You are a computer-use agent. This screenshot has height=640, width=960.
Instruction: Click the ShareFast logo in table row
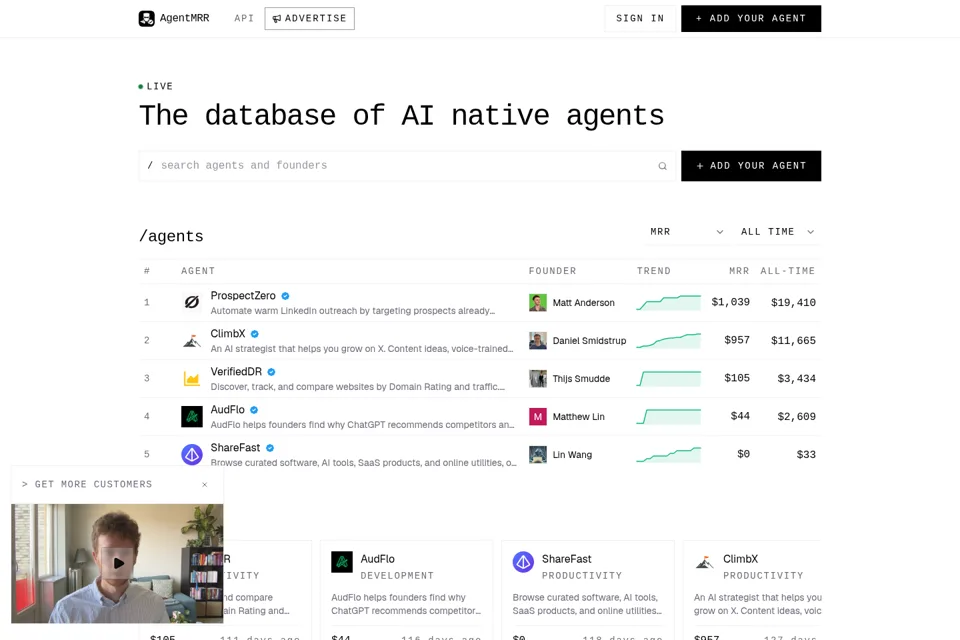click(192, 454)
